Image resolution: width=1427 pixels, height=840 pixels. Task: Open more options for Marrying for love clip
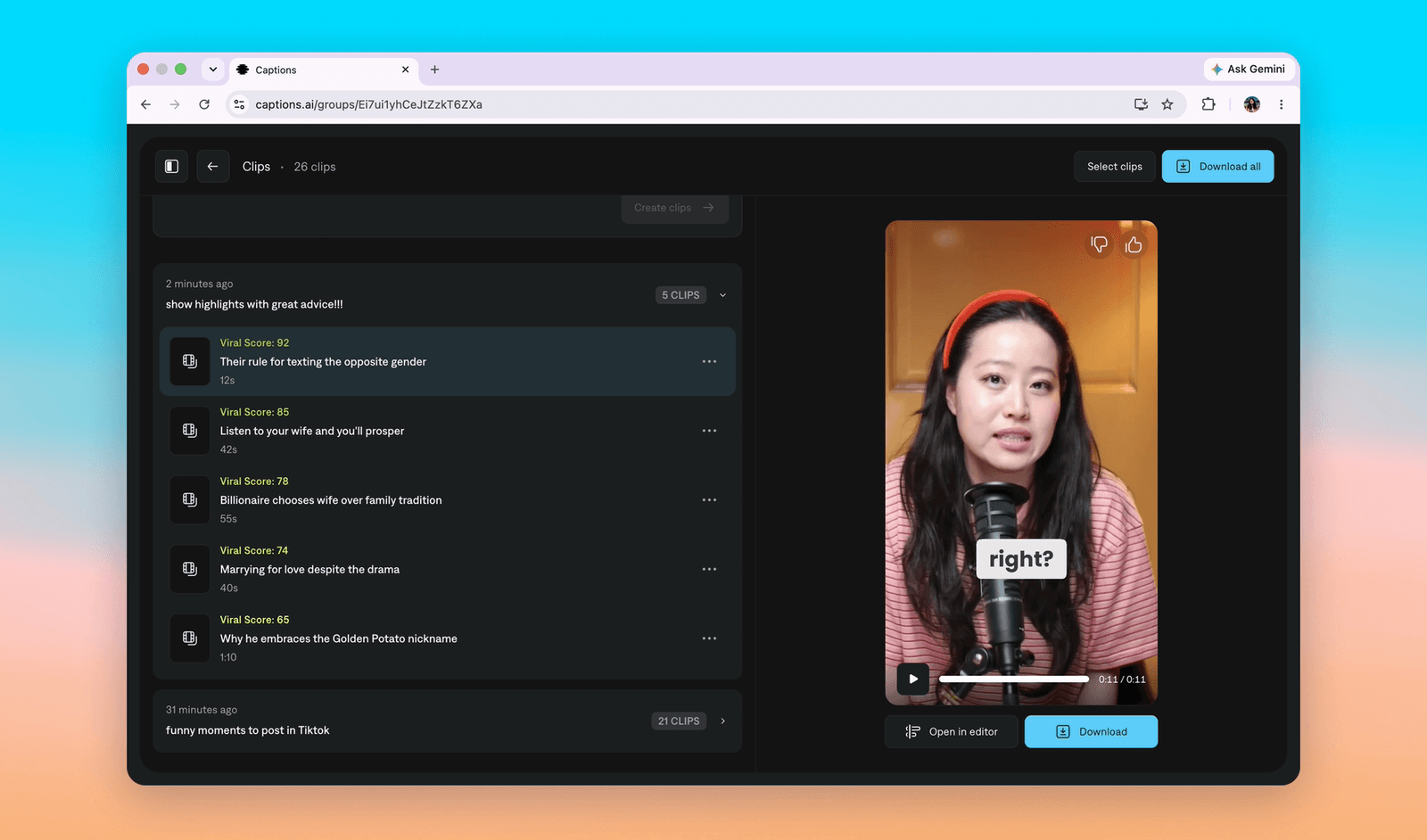tap(709, 569)
